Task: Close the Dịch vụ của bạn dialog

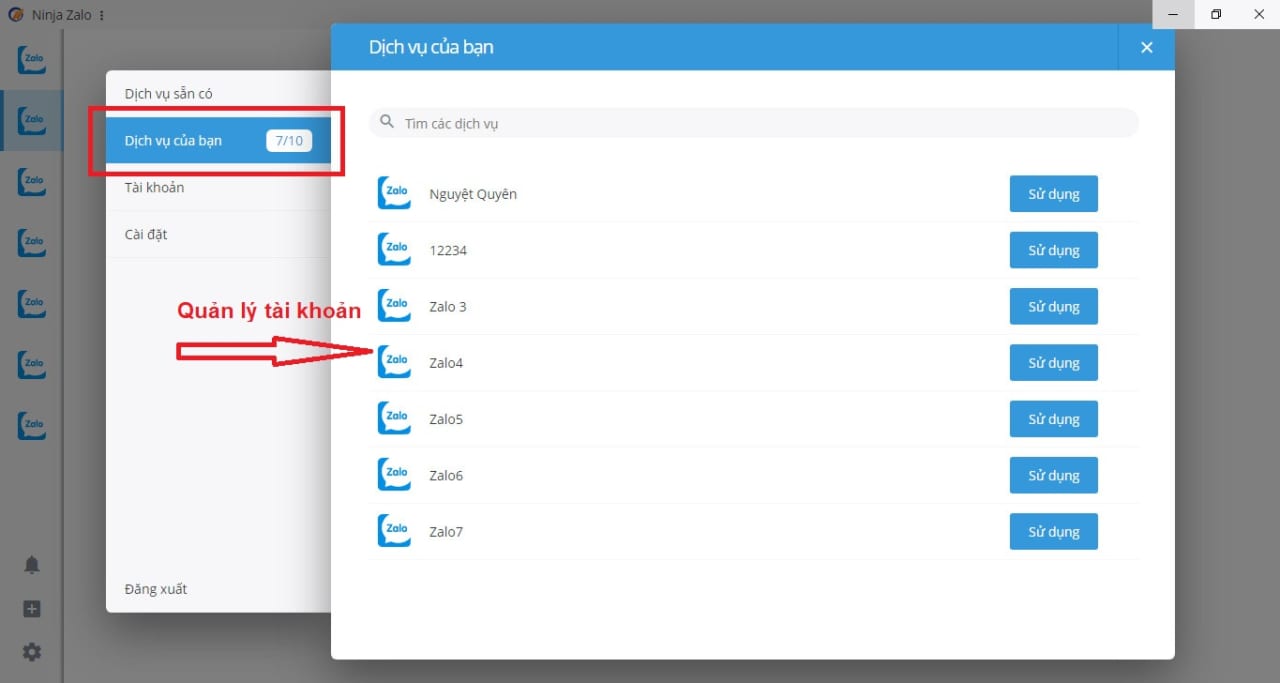Action: point(1147,47)
